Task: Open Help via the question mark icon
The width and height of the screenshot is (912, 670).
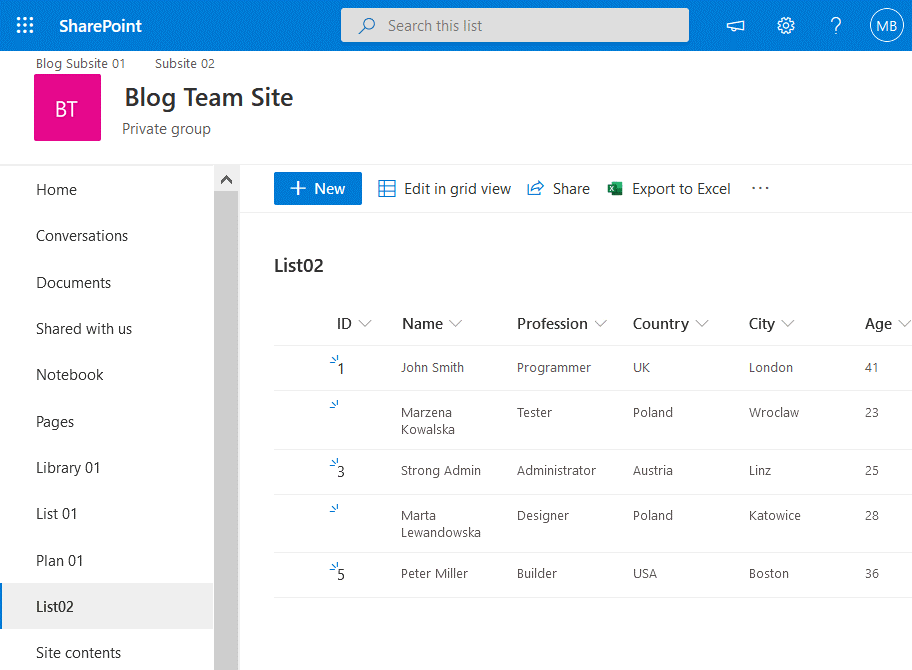Action: (x=836, y=25)
